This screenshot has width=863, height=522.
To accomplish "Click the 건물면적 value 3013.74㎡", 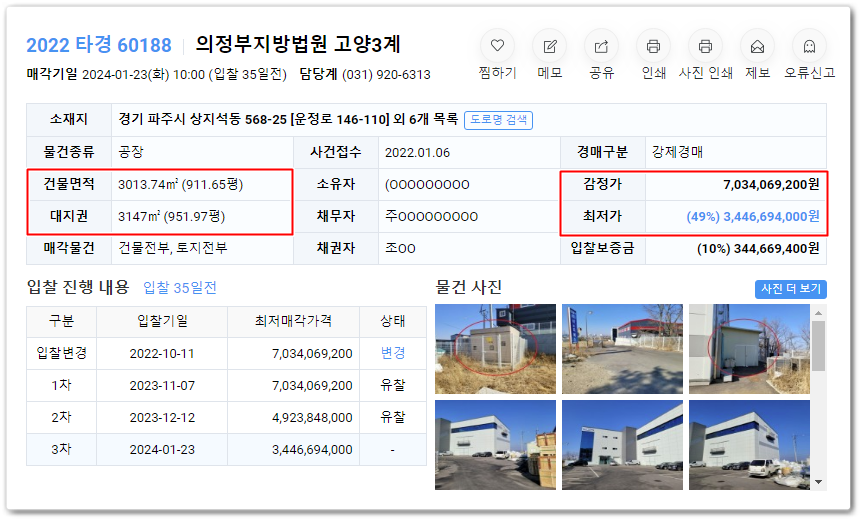I will pos(181,184).
